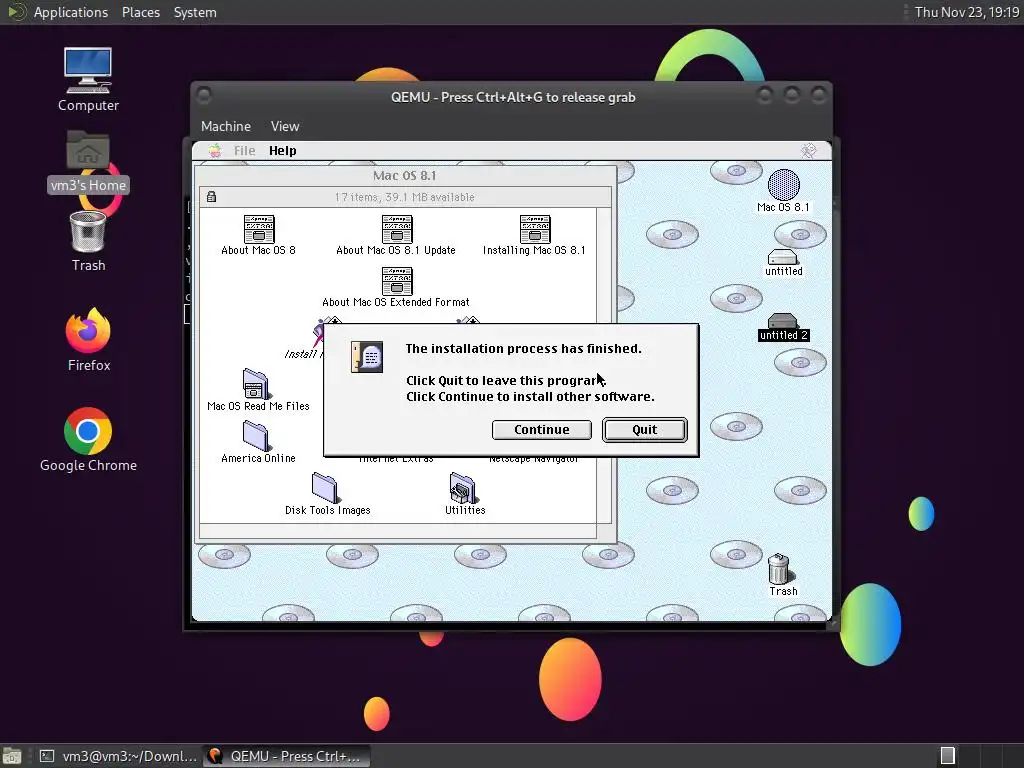Screen dimensions: 1024x768
Task: Open the Apple menu icon
Action: click(x=215, y=151)
